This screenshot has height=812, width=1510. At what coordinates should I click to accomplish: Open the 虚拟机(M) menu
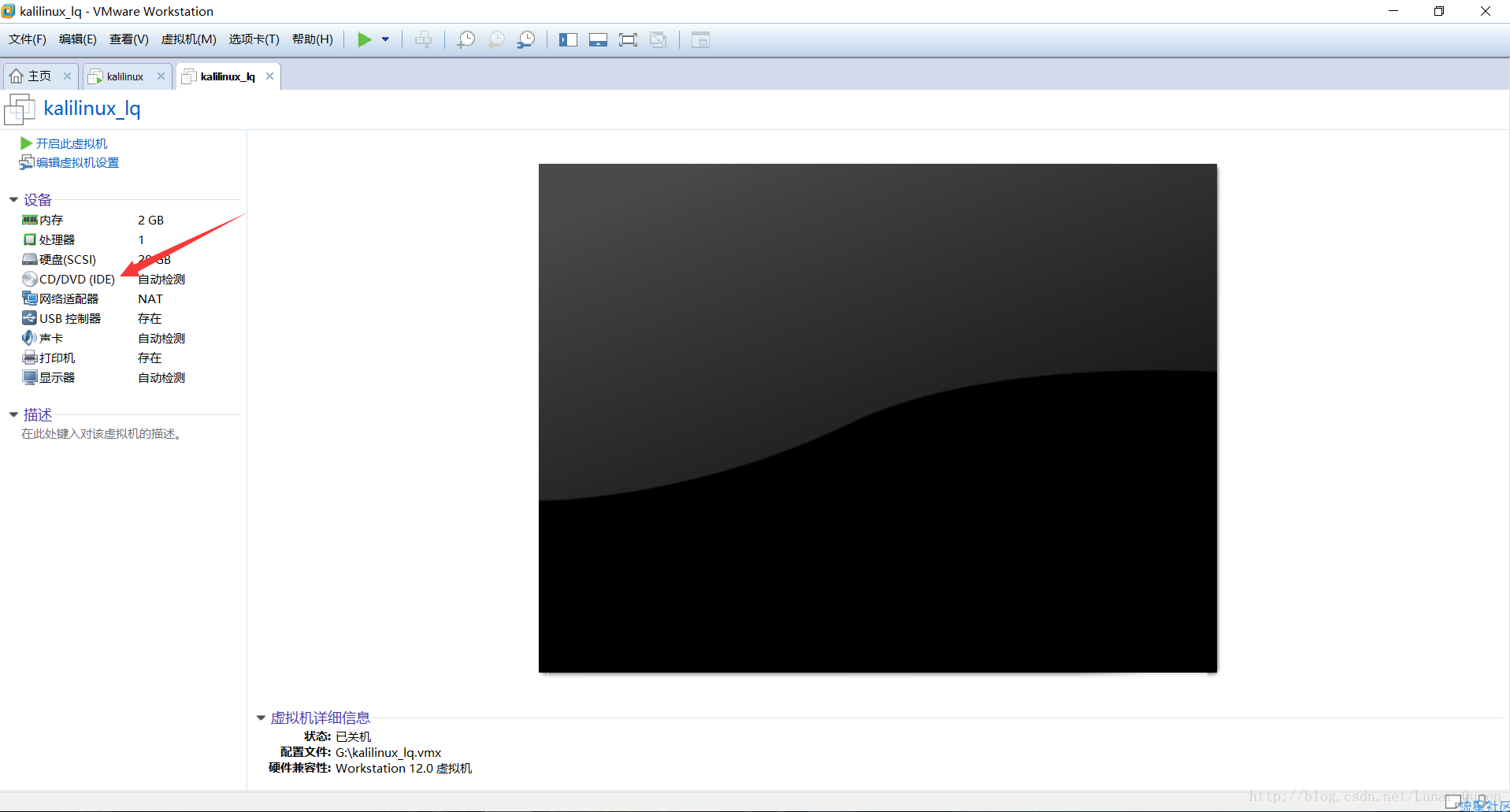coord(188,39)
